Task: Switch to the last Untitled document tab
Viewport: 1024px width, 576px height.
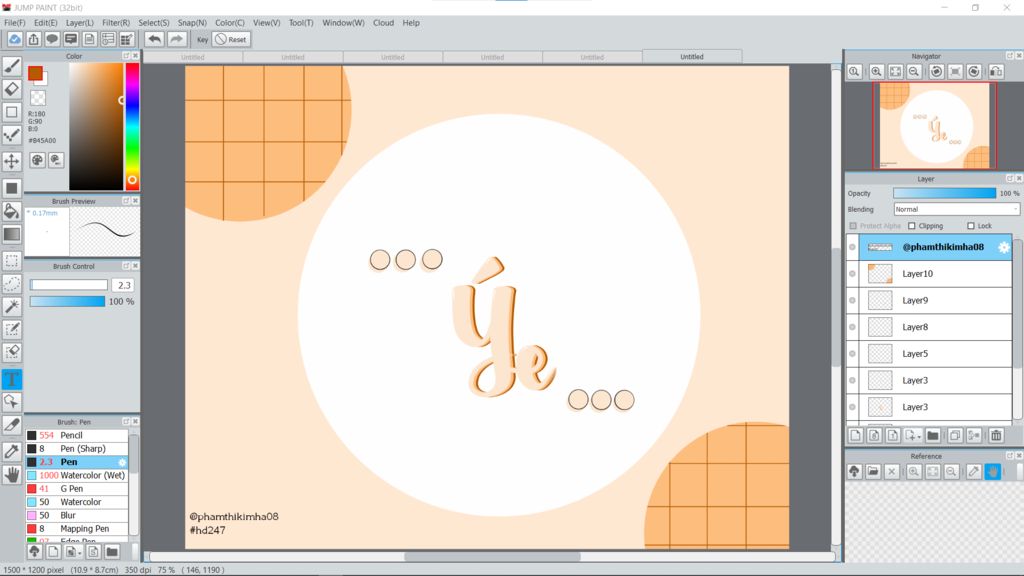Action: (692, 57)
